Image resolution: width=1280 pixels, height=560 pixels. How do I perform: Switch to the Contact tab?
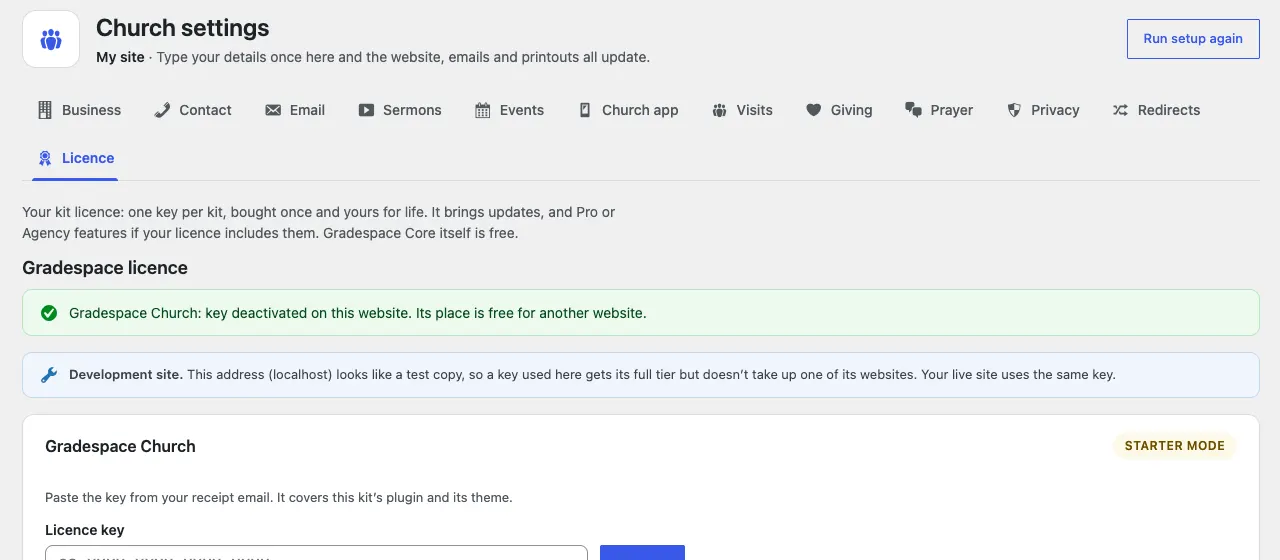193,110
